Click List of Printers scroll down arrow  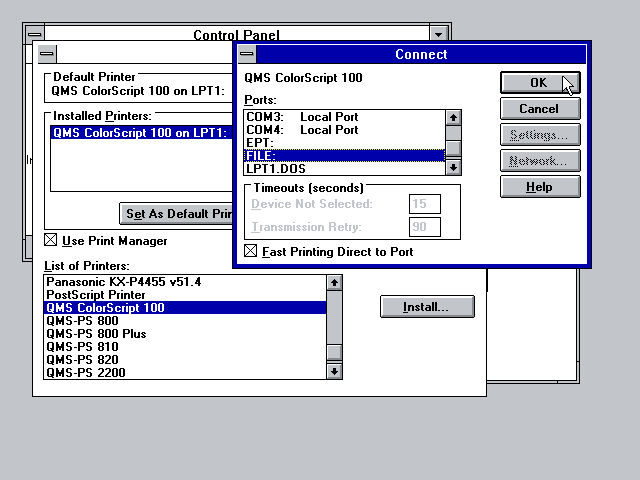pos(334,371)
